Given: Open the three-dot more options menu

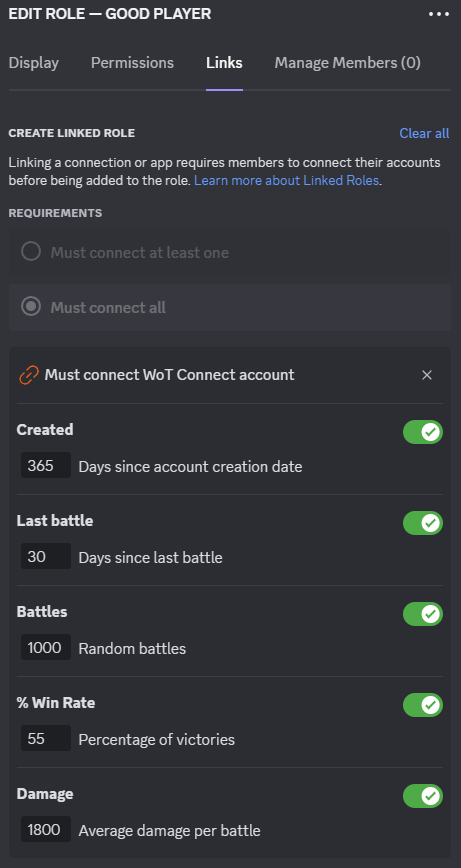Looking at the screenshot, I should pos(439,14).
